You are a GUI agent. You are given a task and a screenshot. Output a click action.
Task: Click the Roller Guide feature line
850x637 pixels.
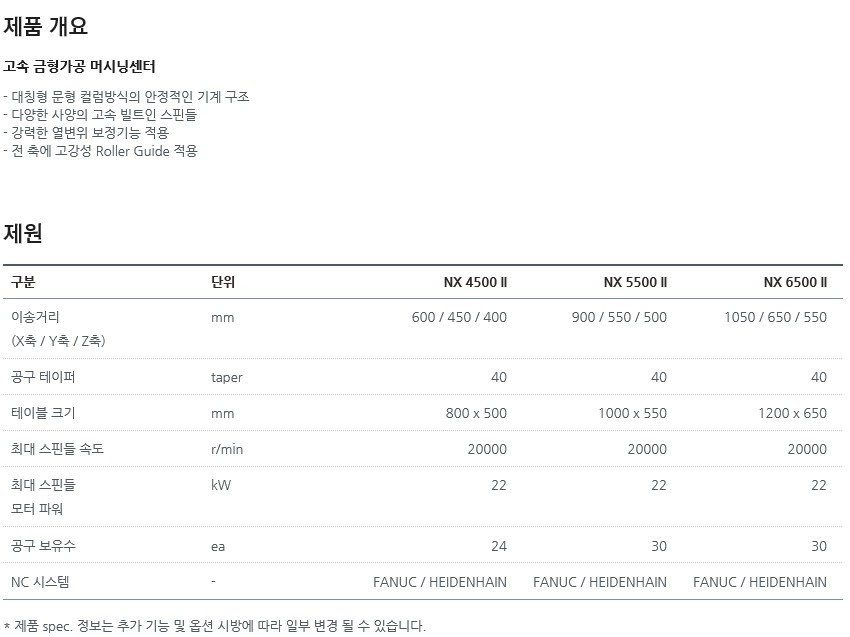point(100,151)
